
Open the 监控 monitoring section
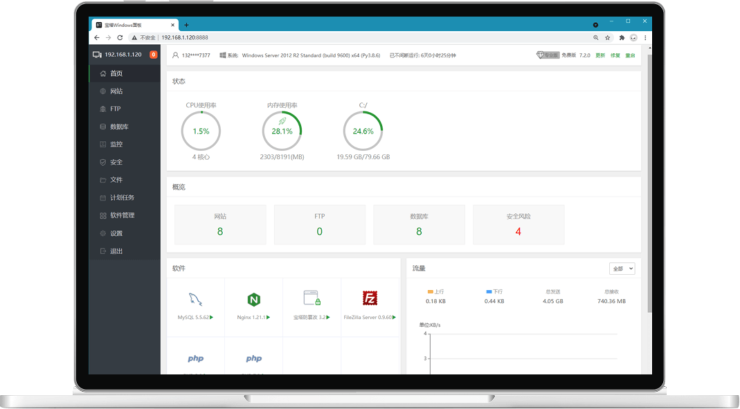point(125,144)
